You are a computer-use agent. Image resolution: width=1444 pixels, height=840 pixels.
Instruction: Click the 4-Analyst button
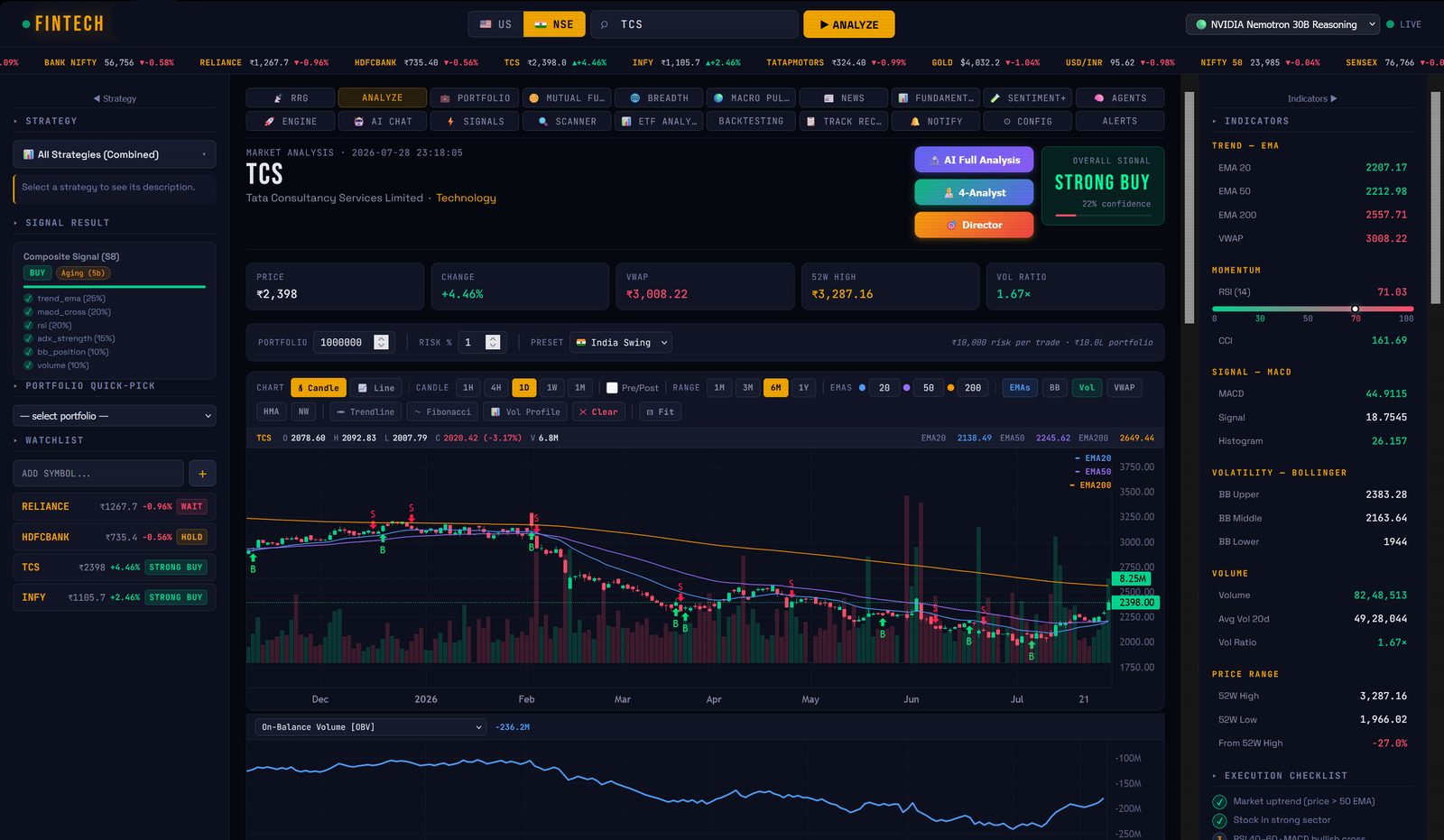[x=974, y=192]
